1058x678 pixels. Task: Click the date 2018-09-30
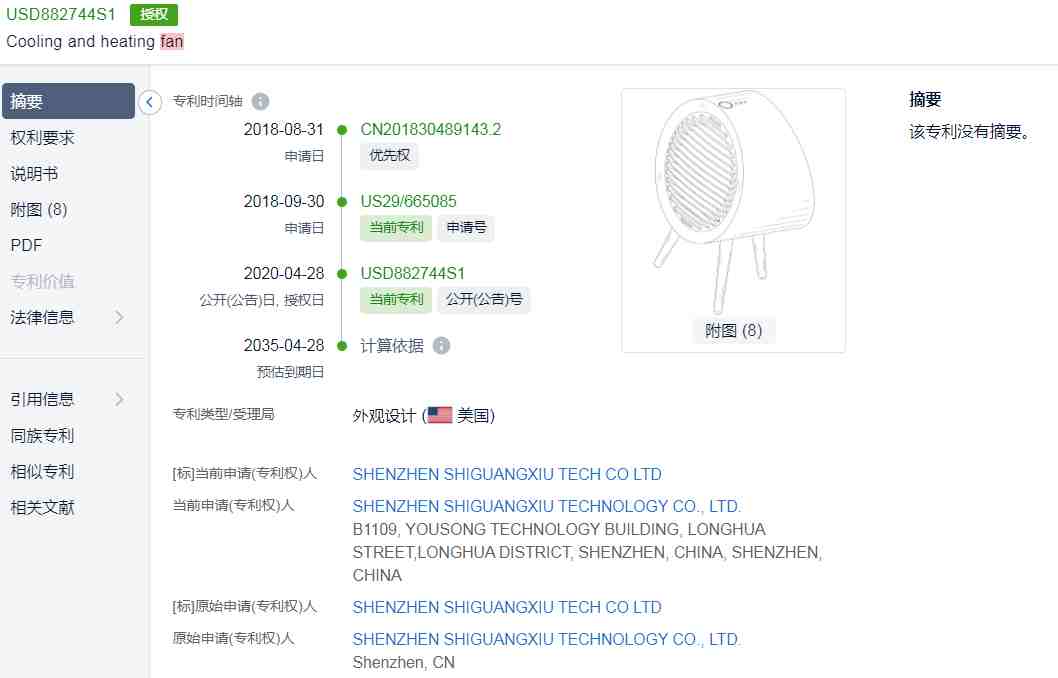283,202
